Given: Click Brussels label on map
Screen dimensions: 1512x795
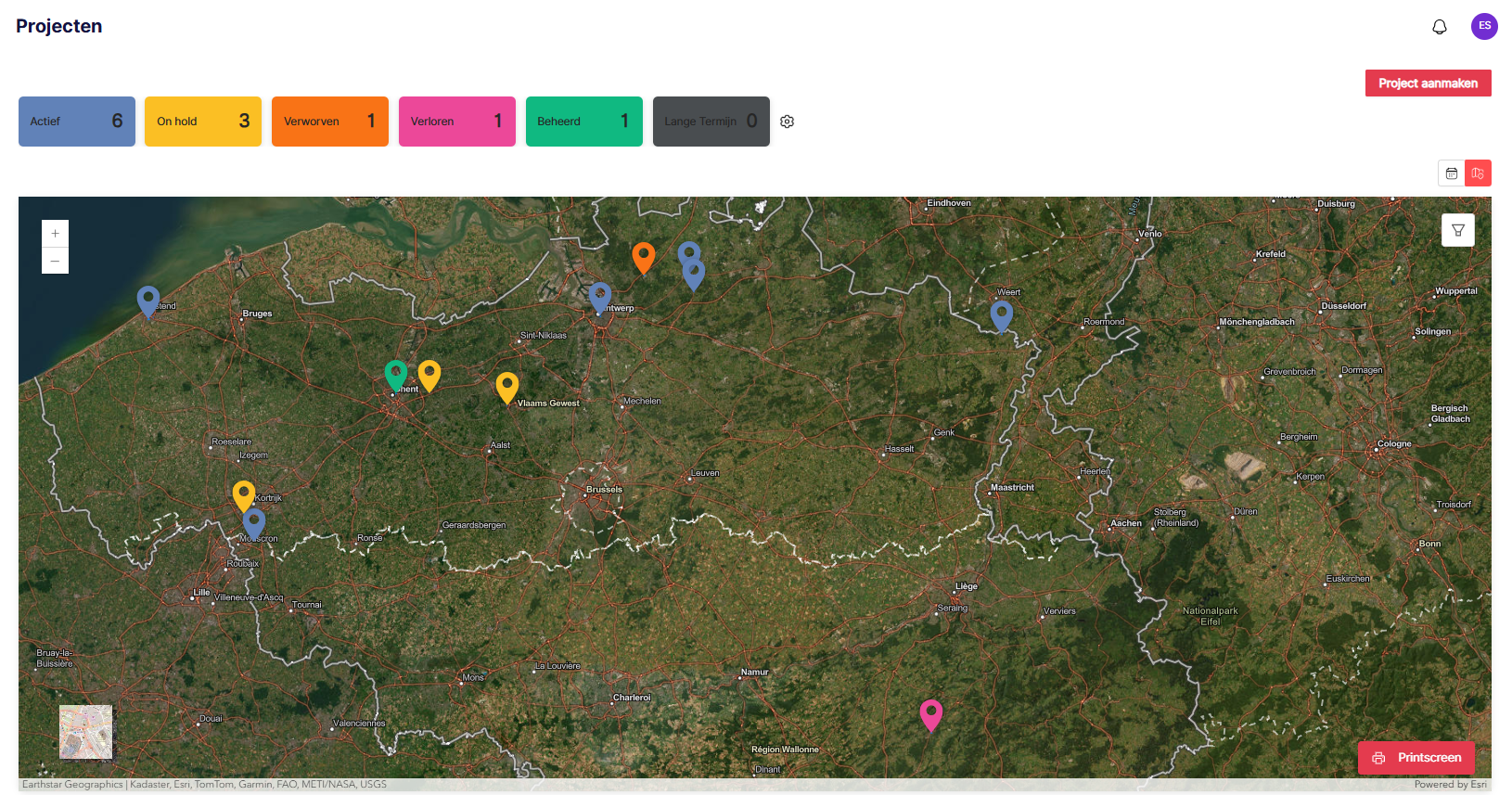Looking at the screenshot, I should pyautogui.click(x=604, y=490).
